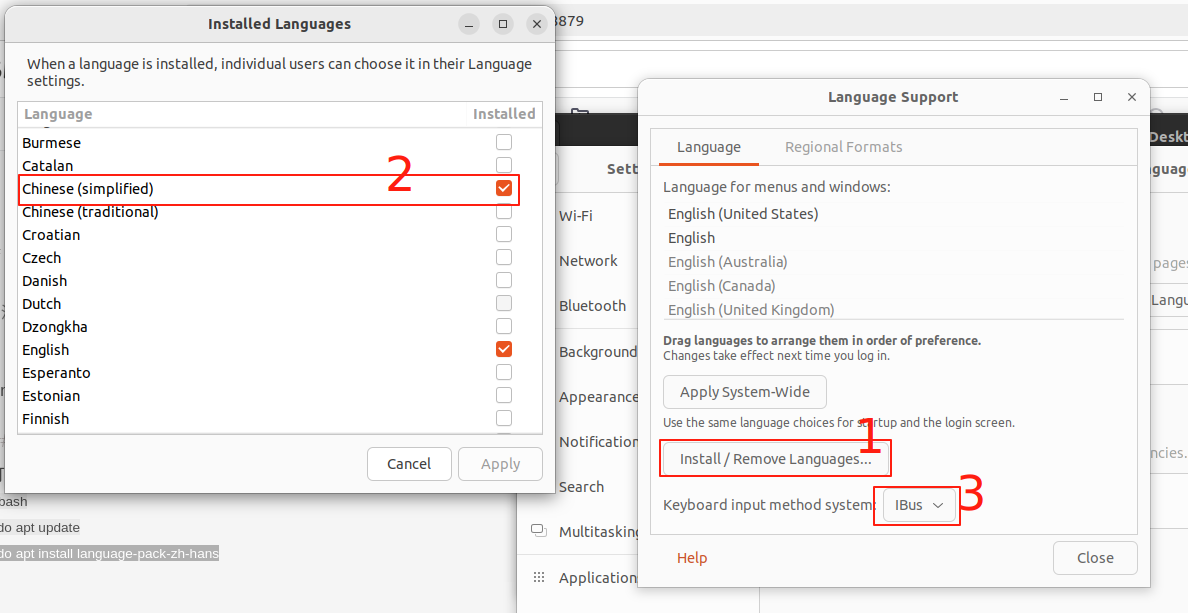Uncheck Chinese (simplified) installed checkbox
1188x613 pixels.
[x=504, y=188]
